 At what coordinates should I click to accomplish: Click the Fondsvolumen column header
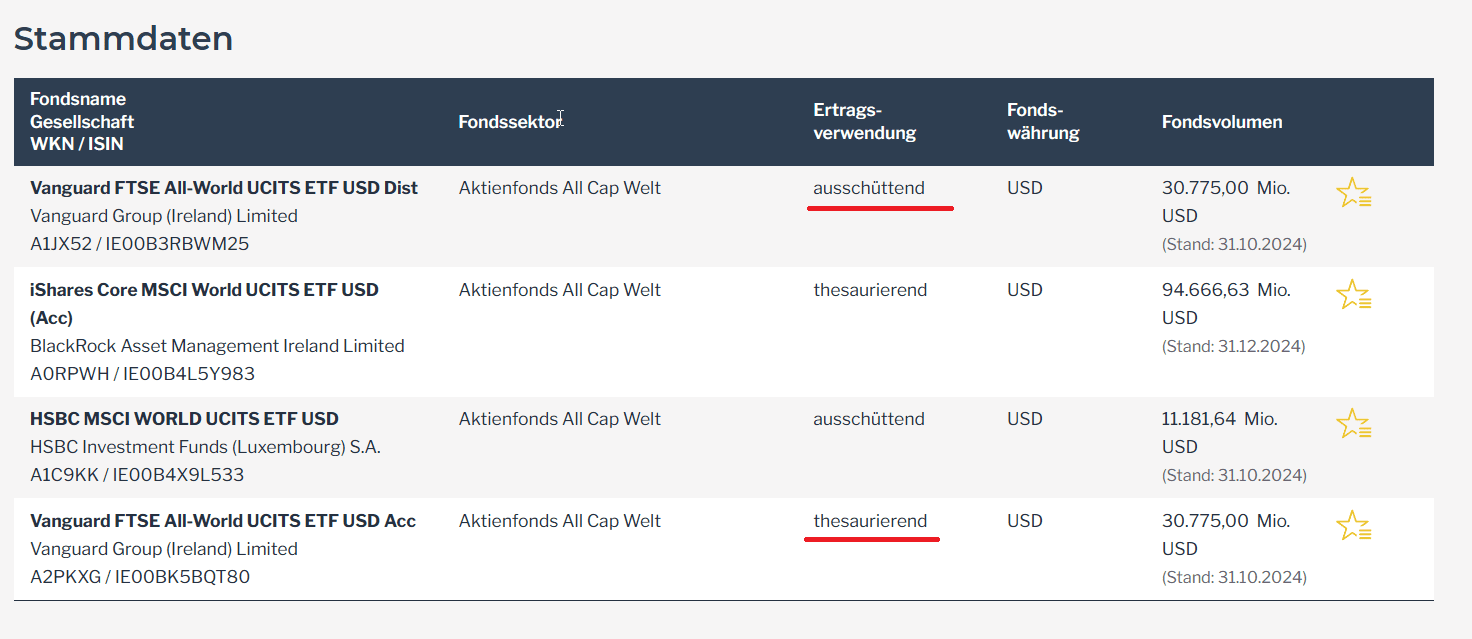(x=1222, y=122)
